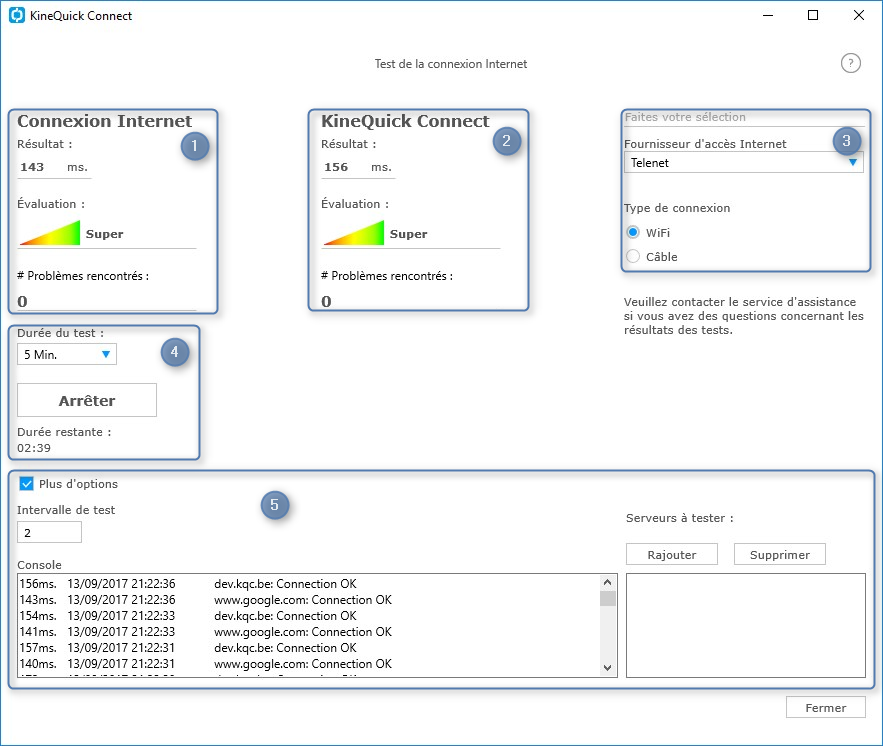Click the Connexion Internet evaluation gradient indicator
Screen dimensions: 883x746
(50, 233)
